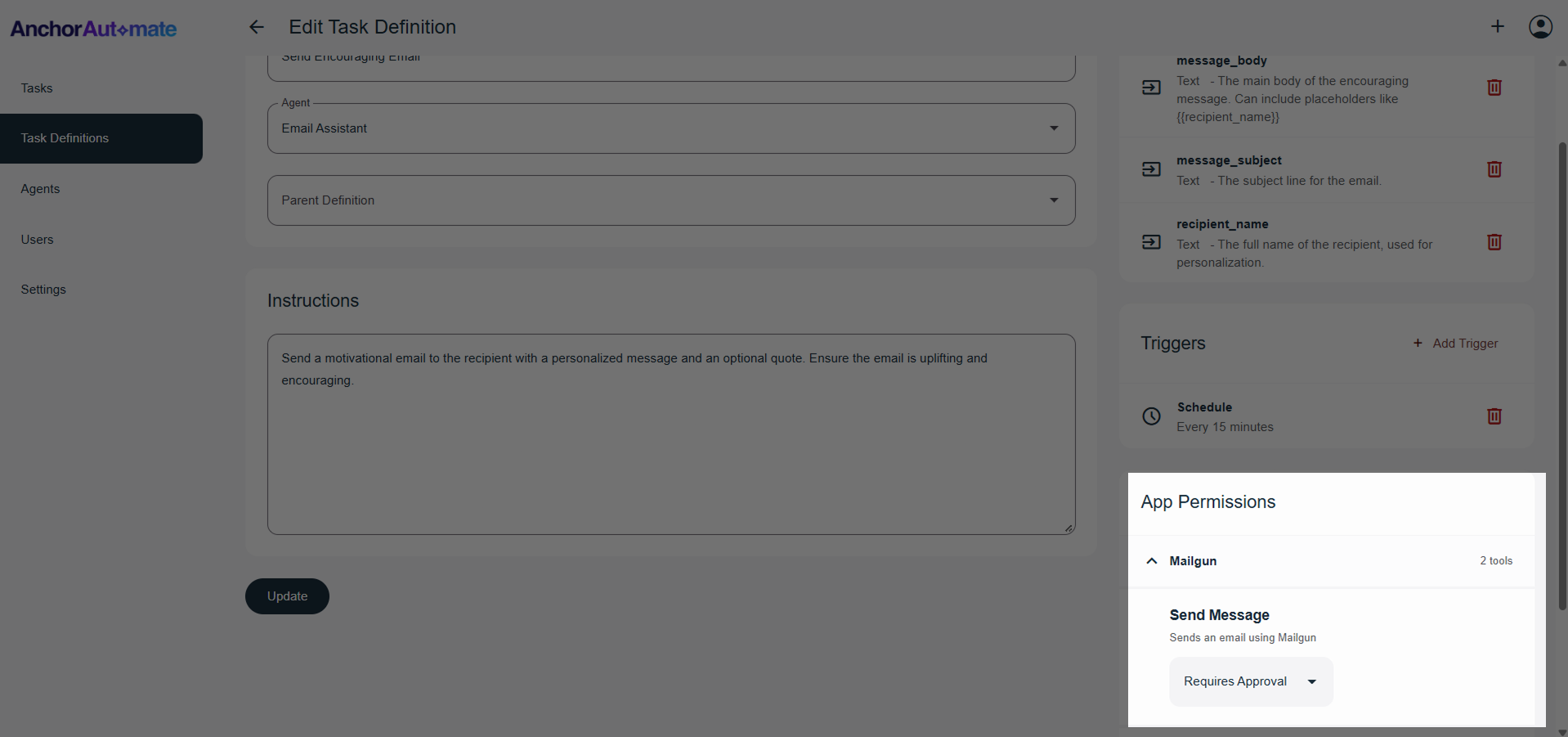The width and height of the screenshot is (1568, 737).
Task: Click the Update button
Action: 286,595
